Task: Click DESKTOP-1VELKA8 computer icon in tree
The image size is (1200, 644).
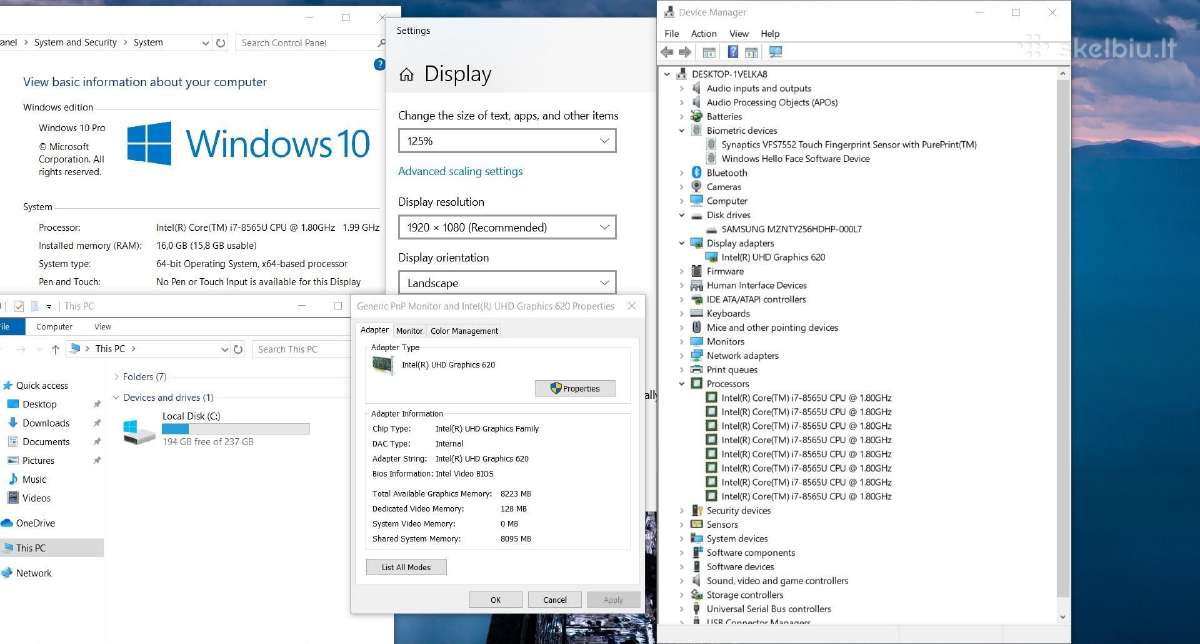Action: [x=682, y=74]
